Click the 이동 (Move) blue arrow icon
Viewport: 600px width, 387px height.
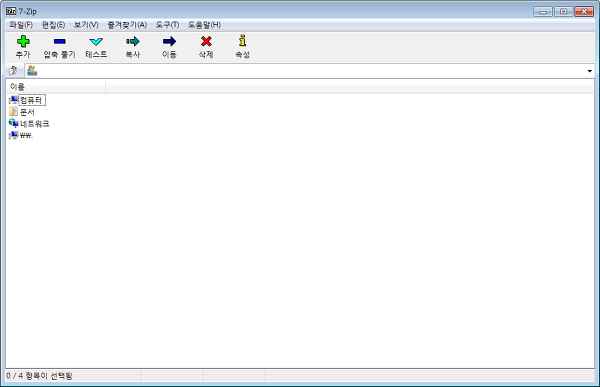(x=169, y=41)
